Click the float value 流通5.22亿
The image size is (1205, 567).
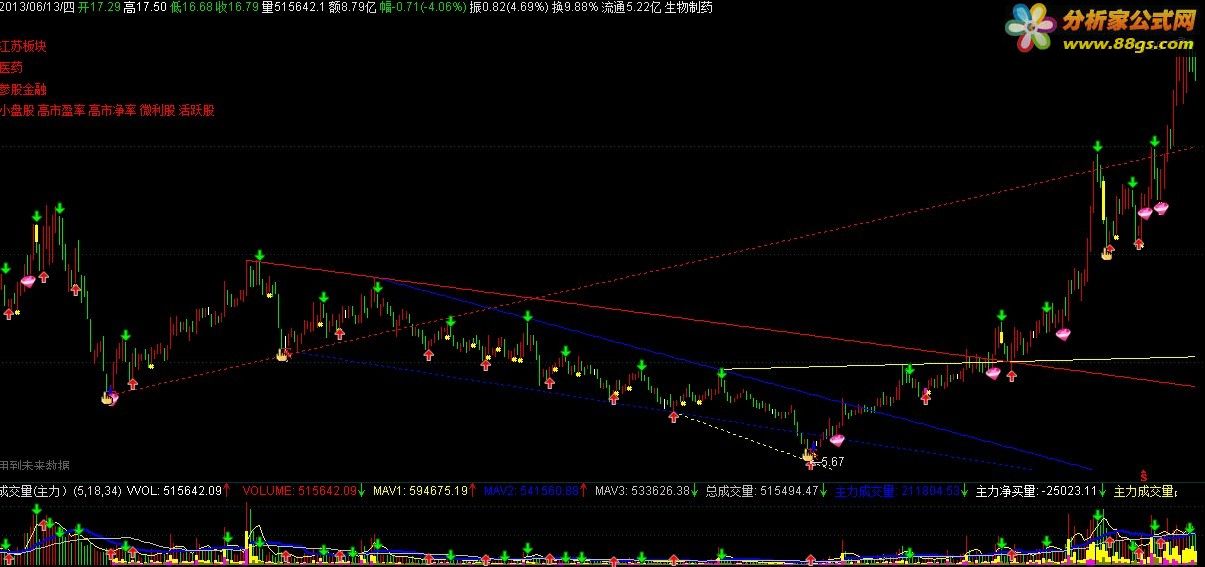632,7
